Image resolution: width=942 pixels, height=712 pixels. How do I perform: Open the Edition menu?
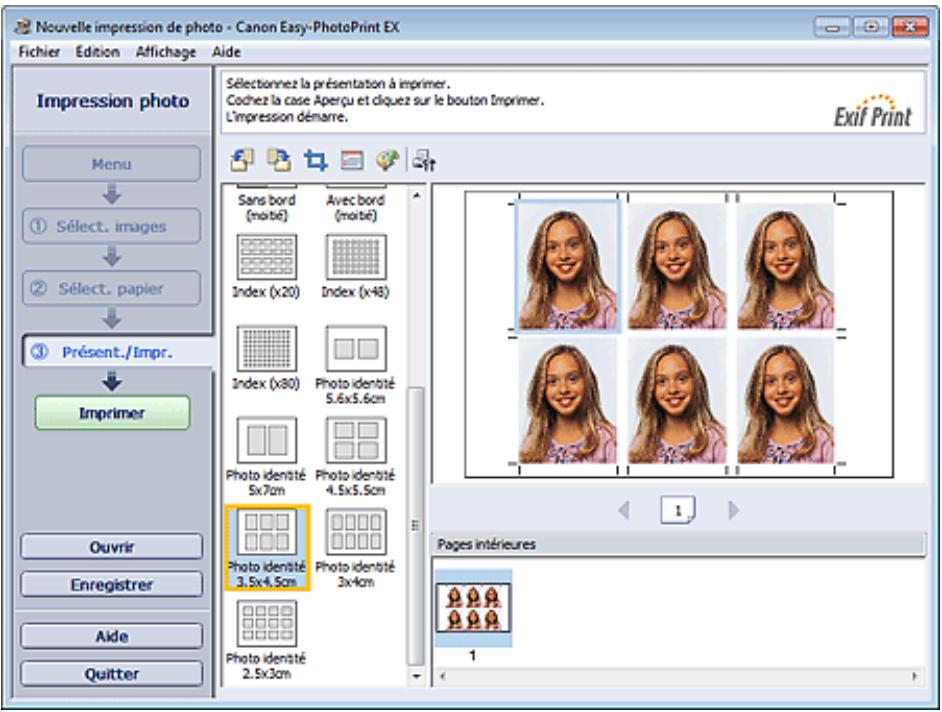(x=97, y=52)
